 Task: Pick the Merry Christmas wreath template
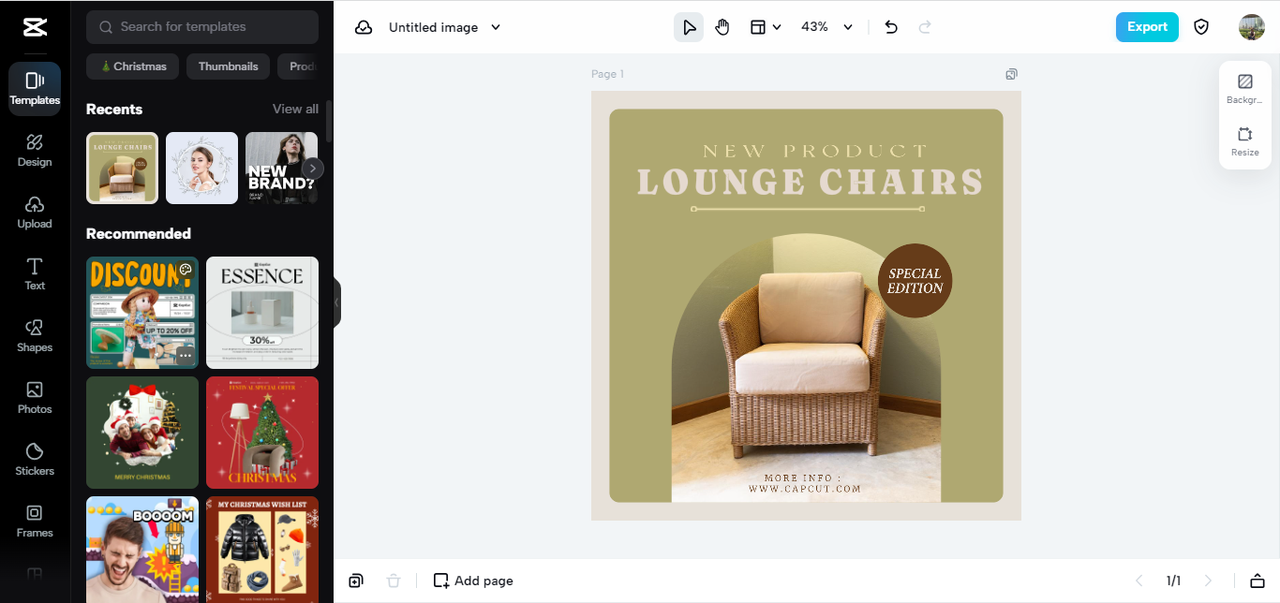(142, 432)
